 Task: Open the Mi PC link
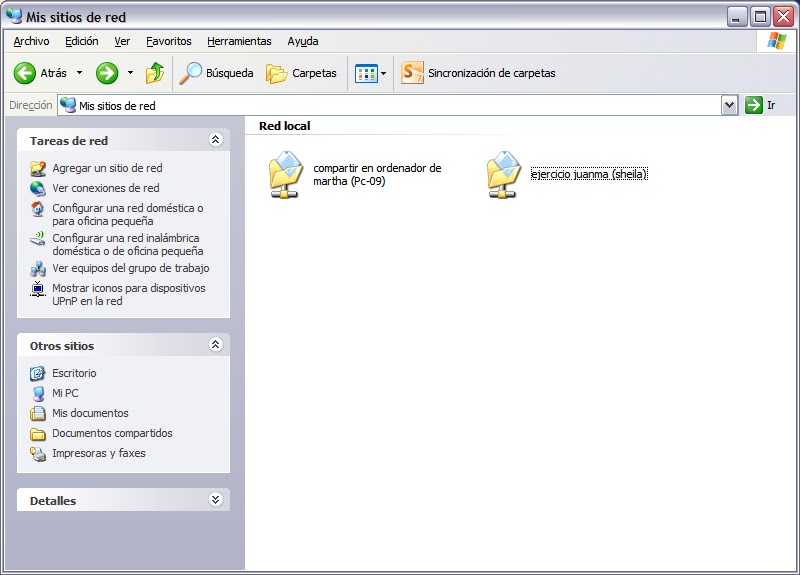65,393
